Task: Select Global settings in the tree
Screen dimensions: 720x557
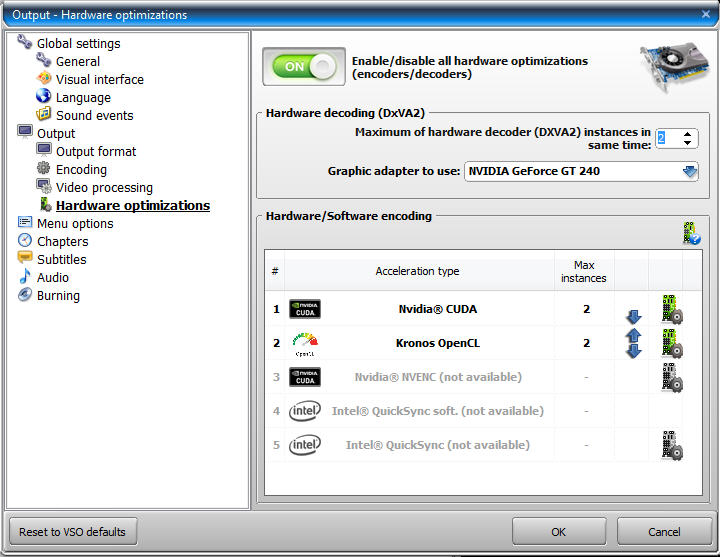Action: point(79,44)
